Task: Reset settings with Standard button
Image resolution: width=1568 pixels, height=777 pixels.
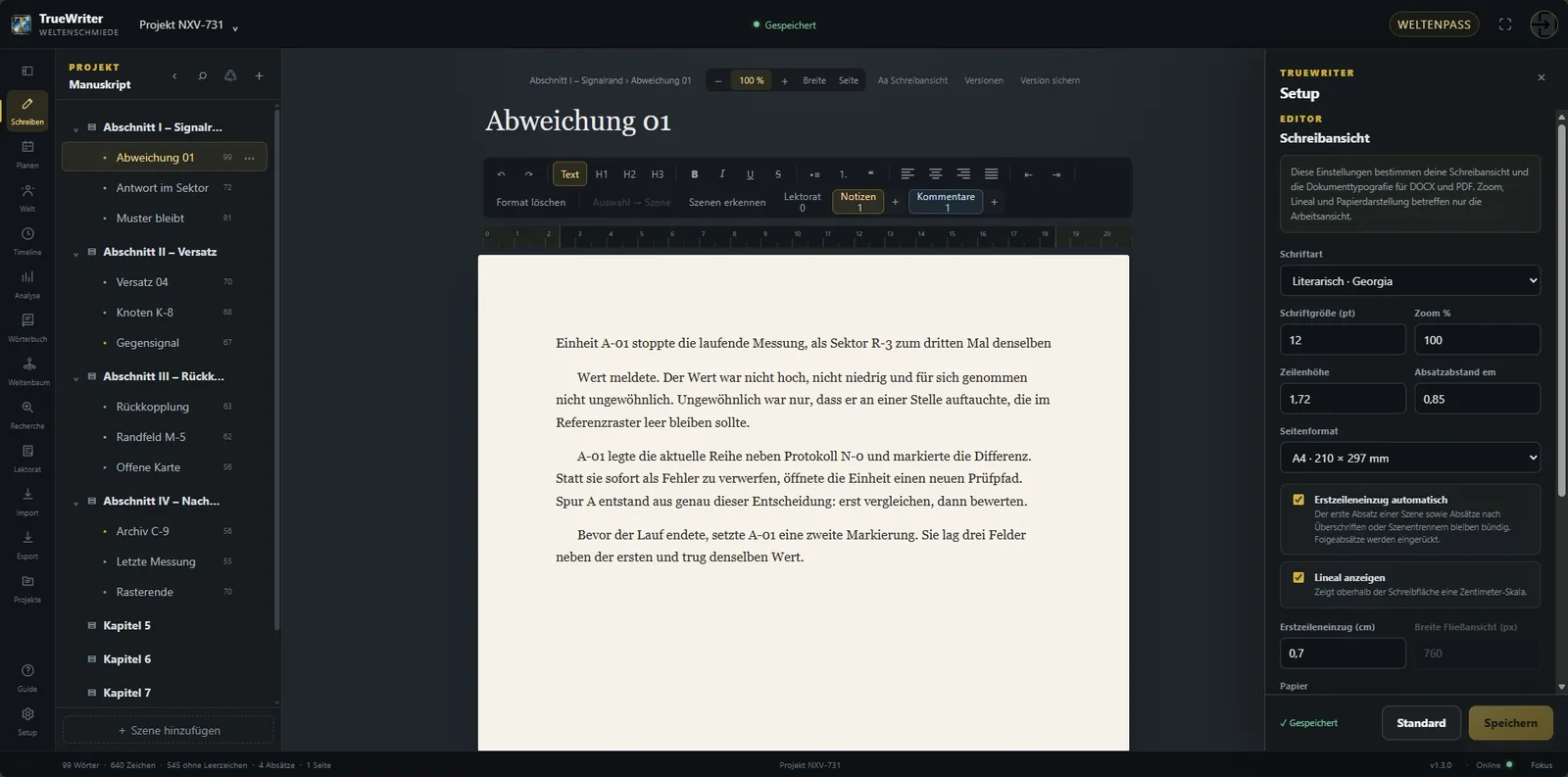Action: tap(1421, 723)
